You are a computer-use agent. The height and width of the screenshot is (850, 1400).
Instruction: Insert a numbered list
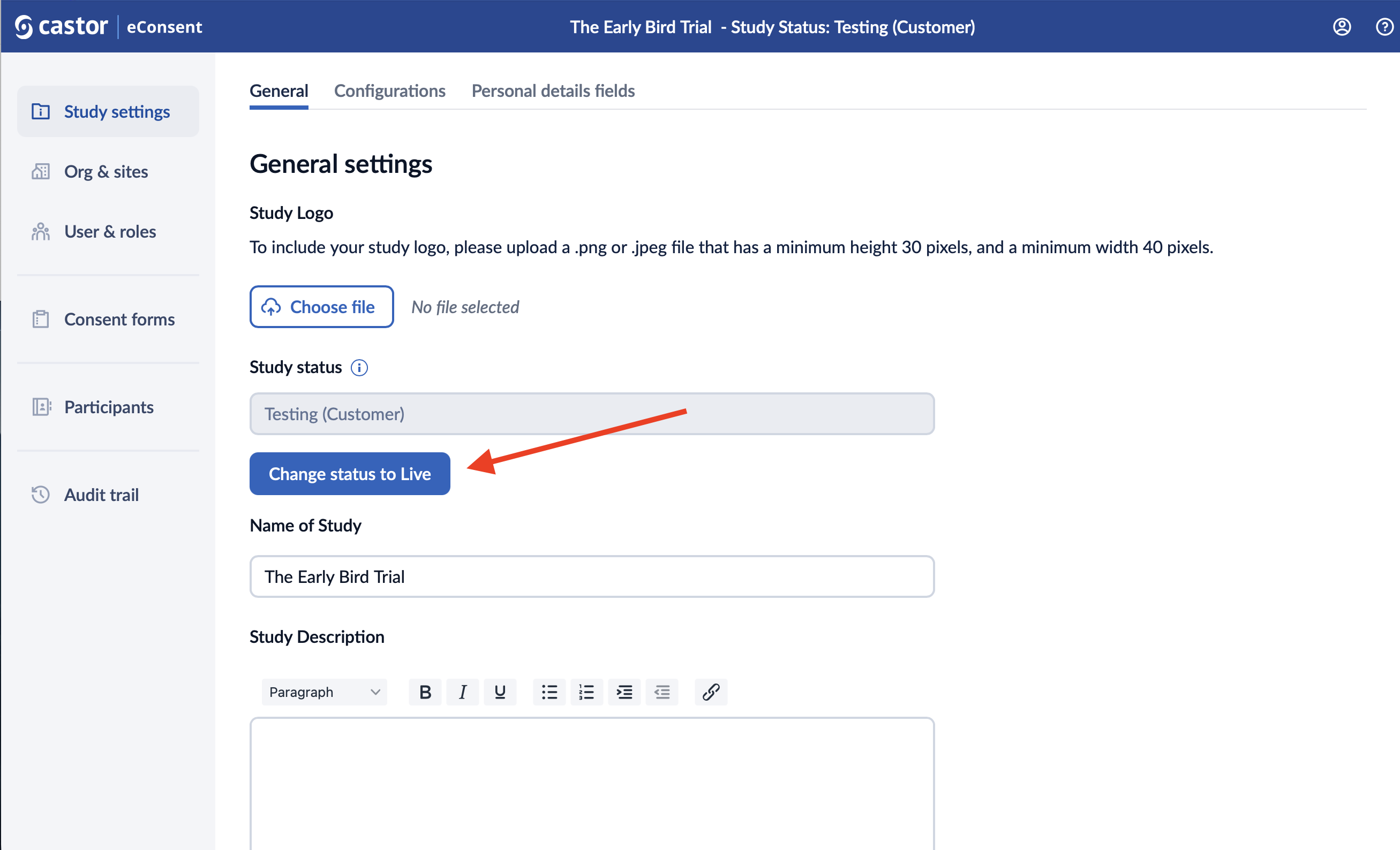pos(586,692)
